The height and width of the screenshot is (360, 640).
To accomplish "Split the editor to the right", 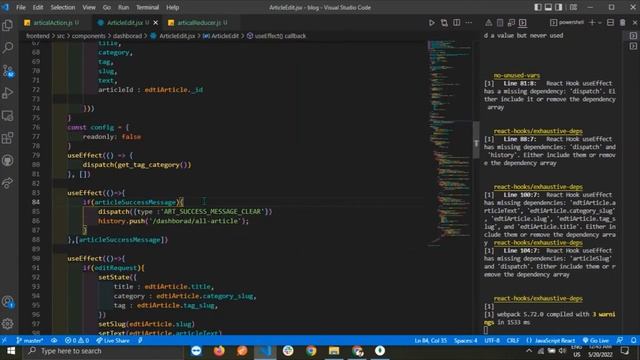I will tap(456, 23).
